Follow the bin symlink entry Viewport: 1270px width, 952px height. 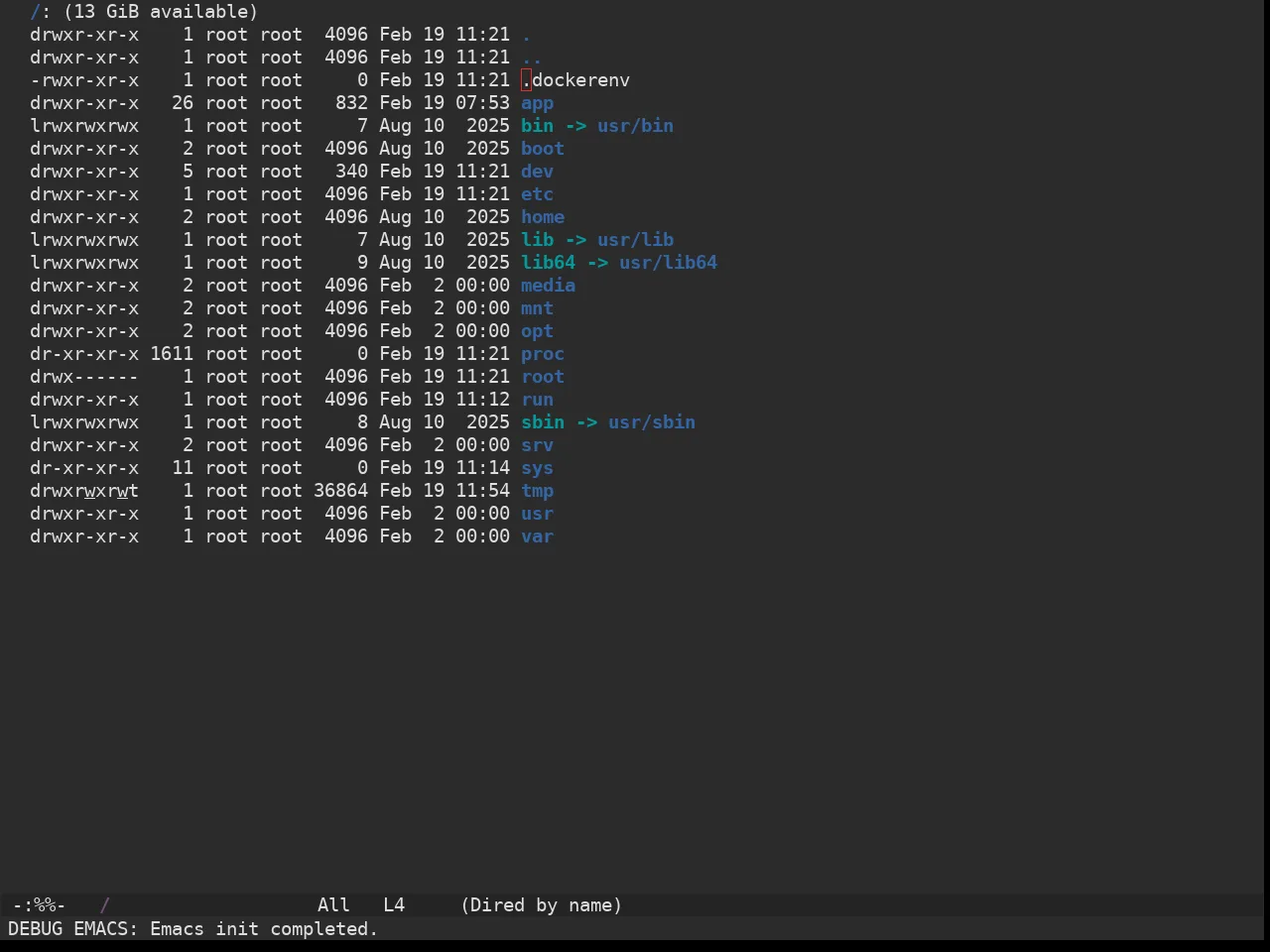pyautogui.click(x=537, y=126)
